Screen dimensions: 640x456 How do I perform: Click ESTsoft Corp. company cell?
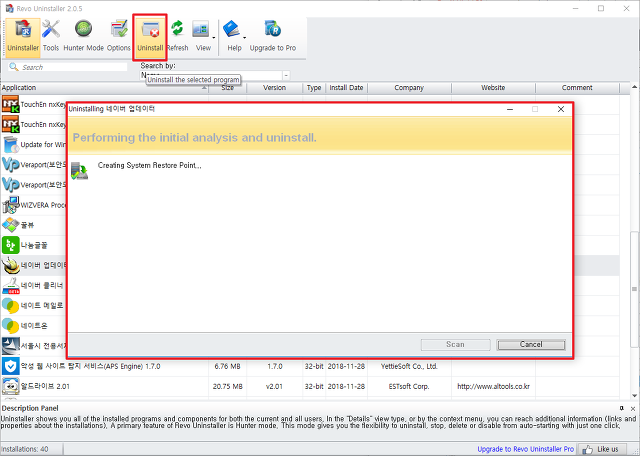[x=409, y=386]
